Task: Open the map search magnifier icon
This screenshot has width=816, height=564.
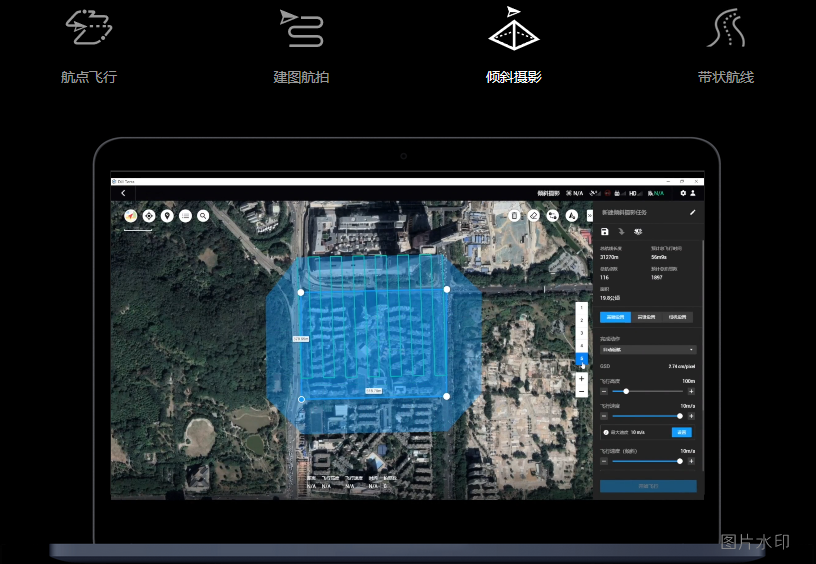Action: pyautogui.click(x=203, y=215)
